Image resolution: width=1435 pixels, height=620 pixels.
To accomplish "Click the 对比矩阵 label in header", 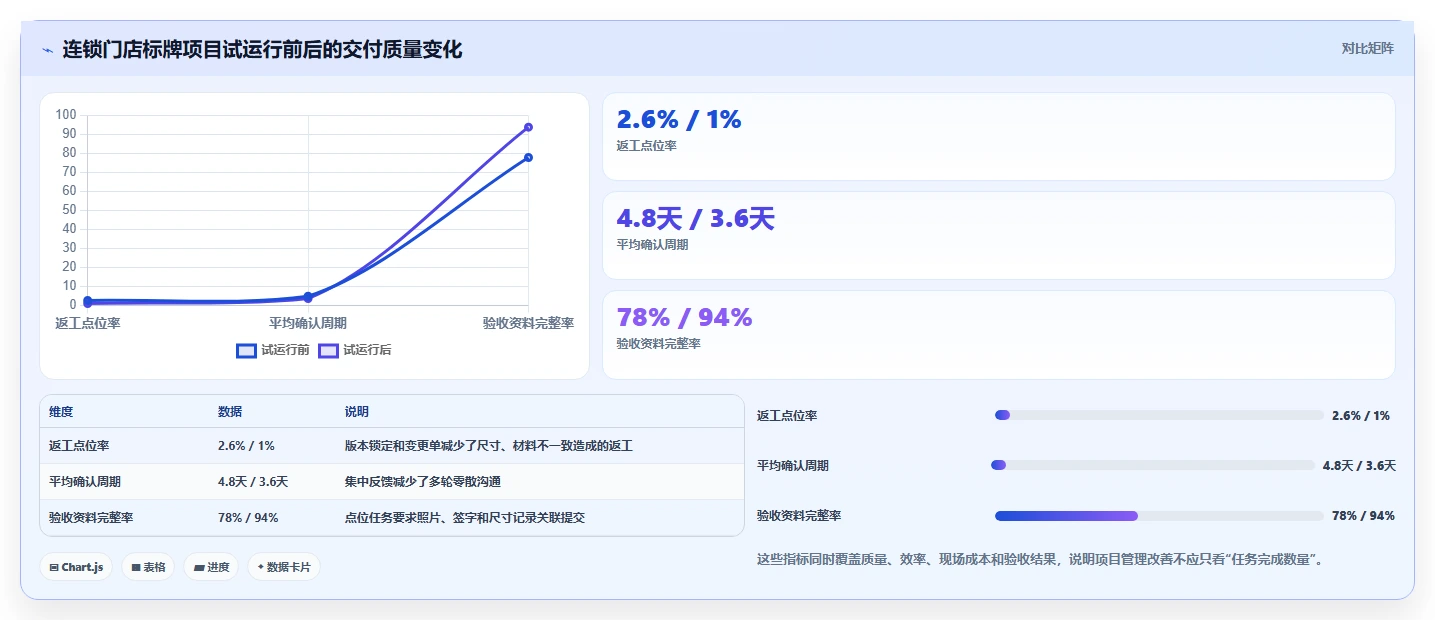I will (1367, 48).
